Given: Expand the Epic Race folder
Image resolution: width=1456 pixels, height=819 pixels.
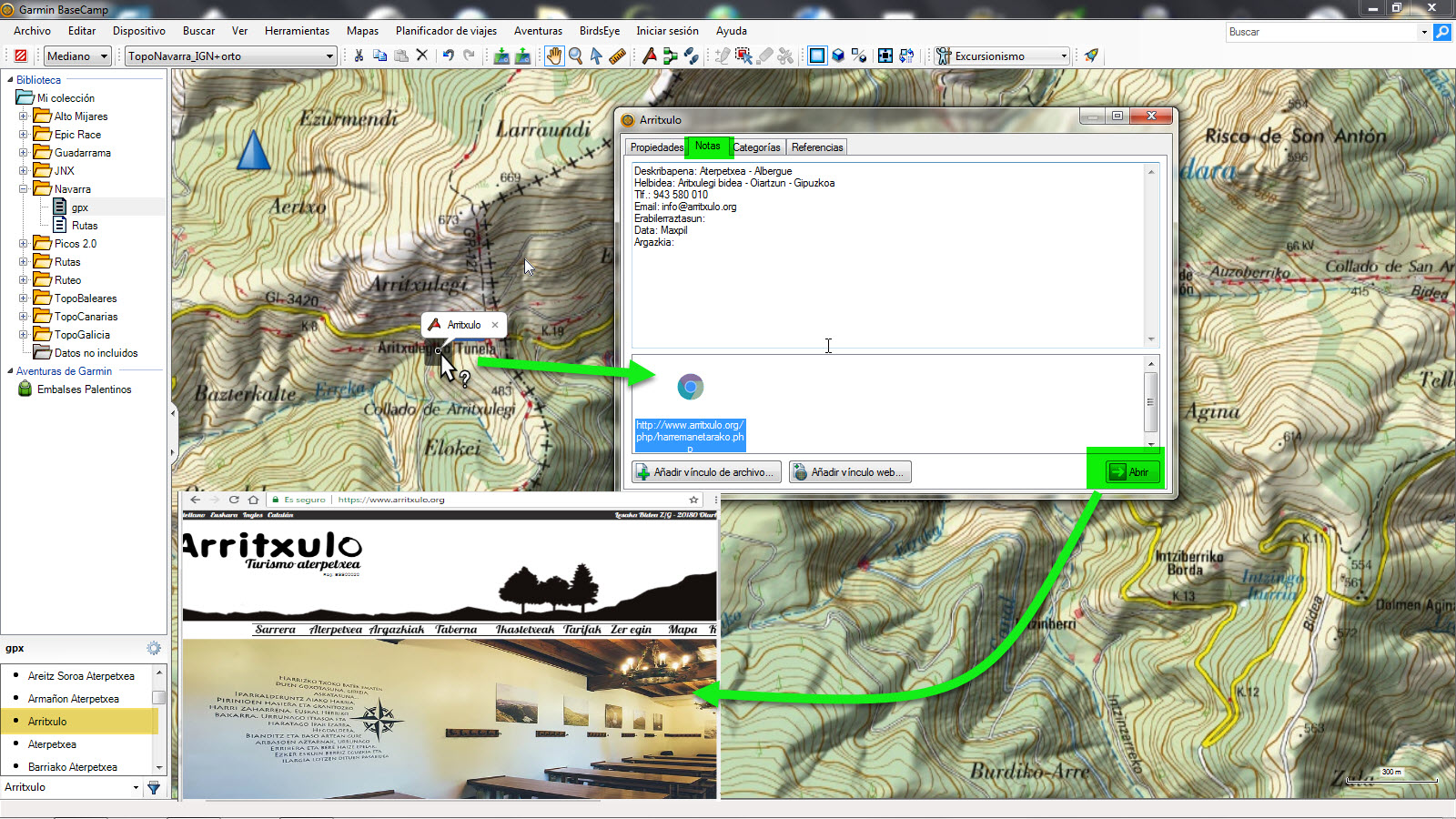Looking at the screenshot, I should [x=24, y=134].
